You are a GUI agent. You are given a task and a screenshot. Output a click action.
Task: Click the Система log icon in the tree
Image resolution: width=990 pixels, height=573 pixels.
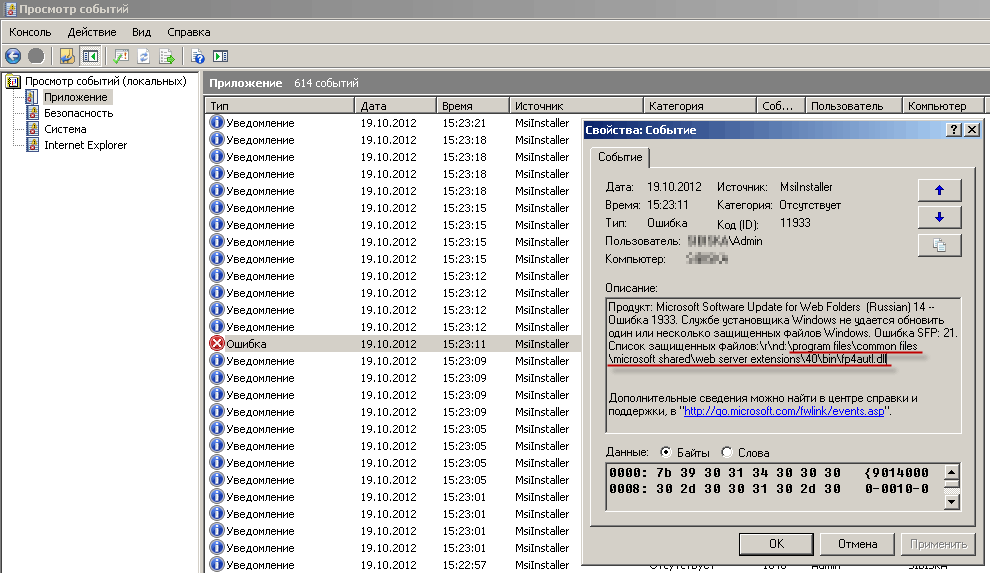pyautogui.click(x=32, y=129)
